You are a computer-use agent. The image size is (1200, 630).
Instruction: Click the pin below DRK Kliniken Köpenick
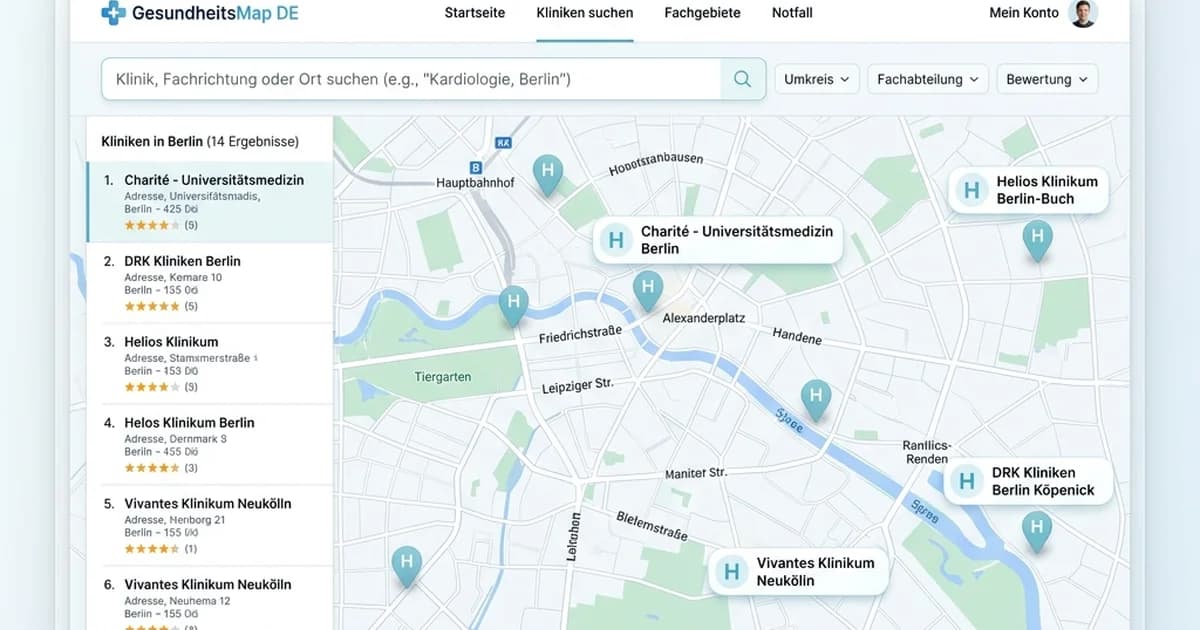(x=1036, y=531)
